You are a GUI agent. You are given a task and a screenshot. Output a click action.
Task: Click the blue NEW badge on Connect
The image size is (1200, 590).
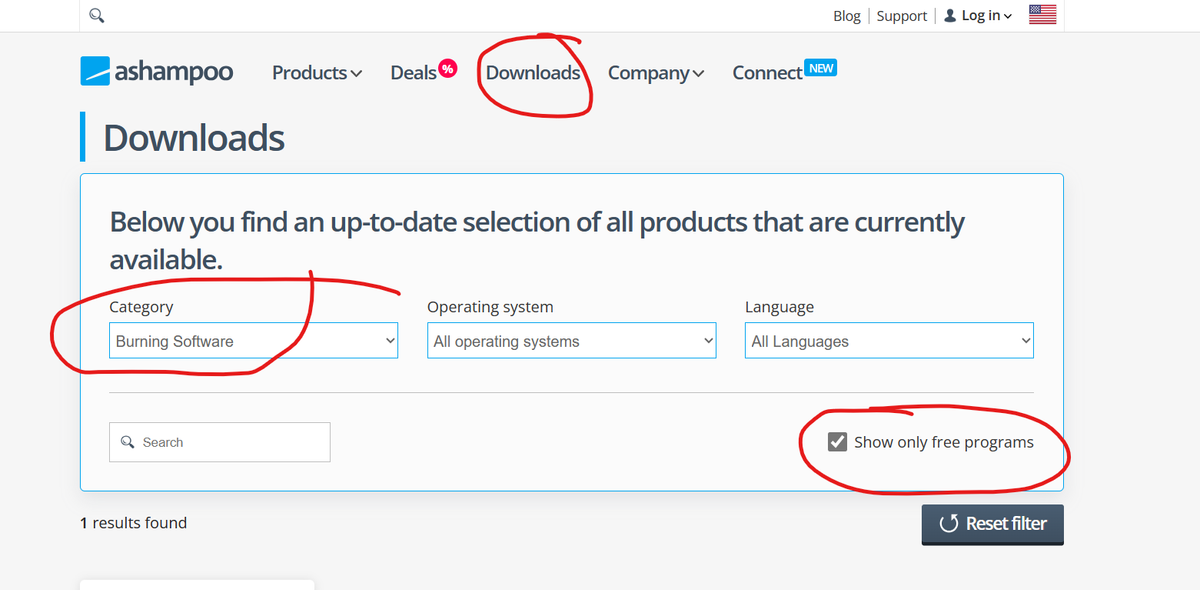pyautogui.click(x=821, y=68)
